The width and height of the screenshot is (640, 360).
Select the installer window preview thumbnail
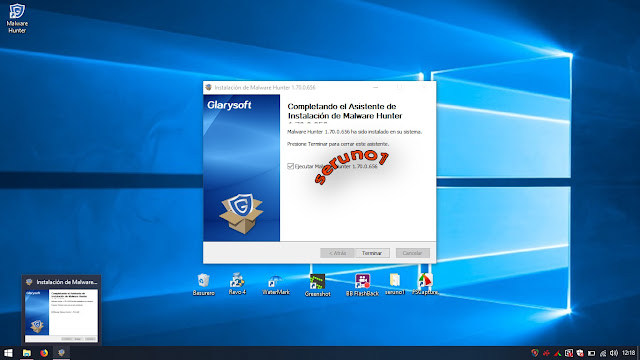[61, 315]
